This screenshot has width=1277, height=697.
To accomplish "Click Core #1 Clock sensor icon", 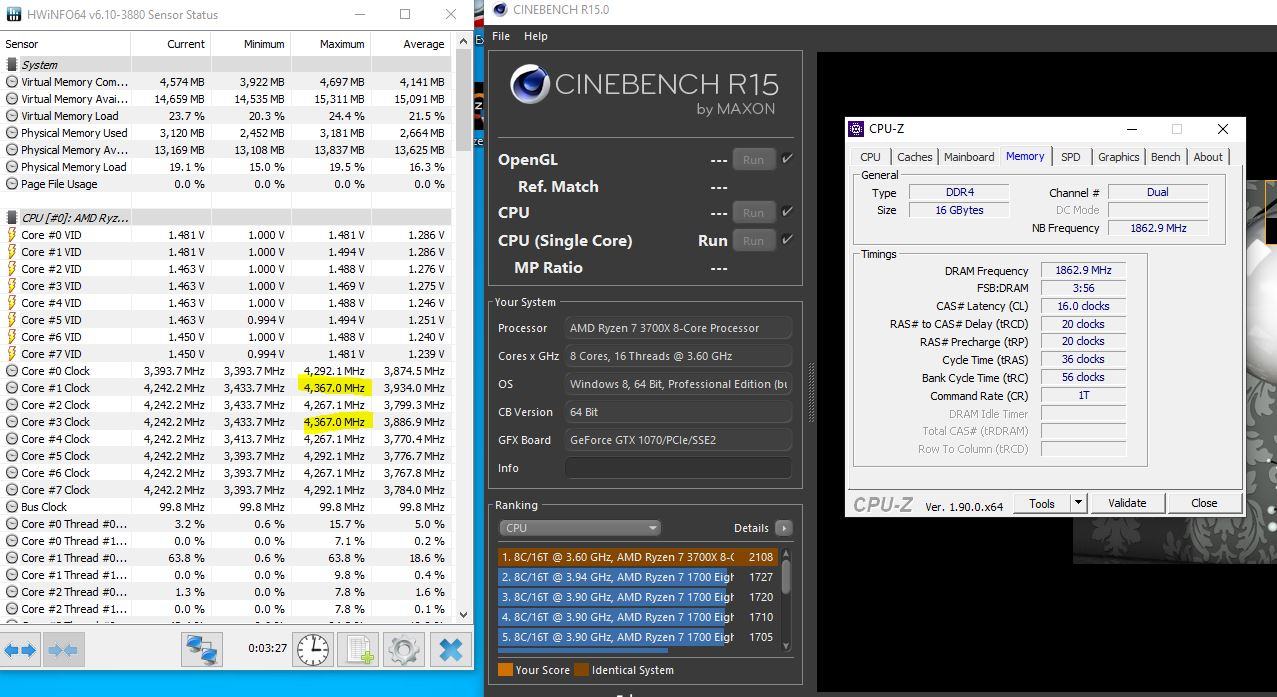I will click(12, 388).
